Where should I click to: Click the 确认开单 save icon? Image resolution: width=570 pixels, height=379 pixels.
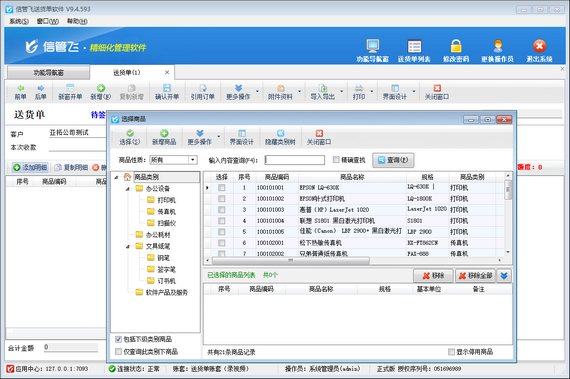tap(167, 92)
